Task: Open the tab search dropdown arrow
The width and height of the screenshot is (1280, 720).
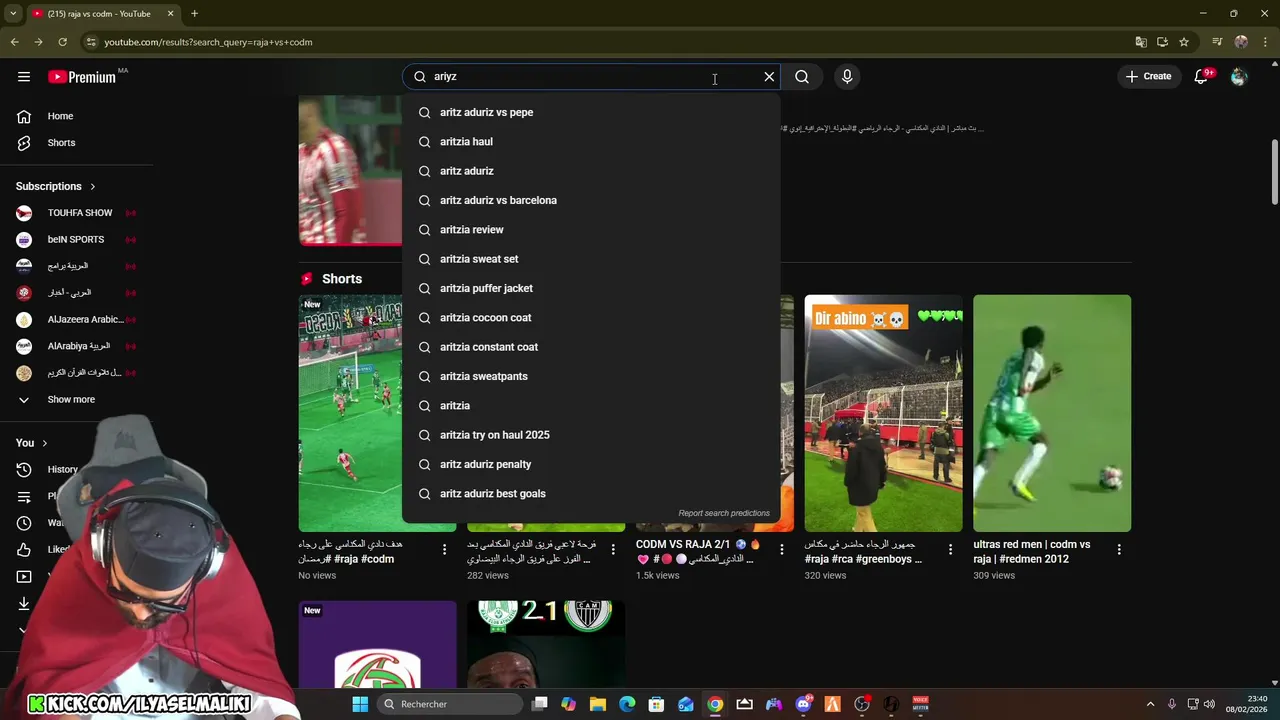Action: 13,13
